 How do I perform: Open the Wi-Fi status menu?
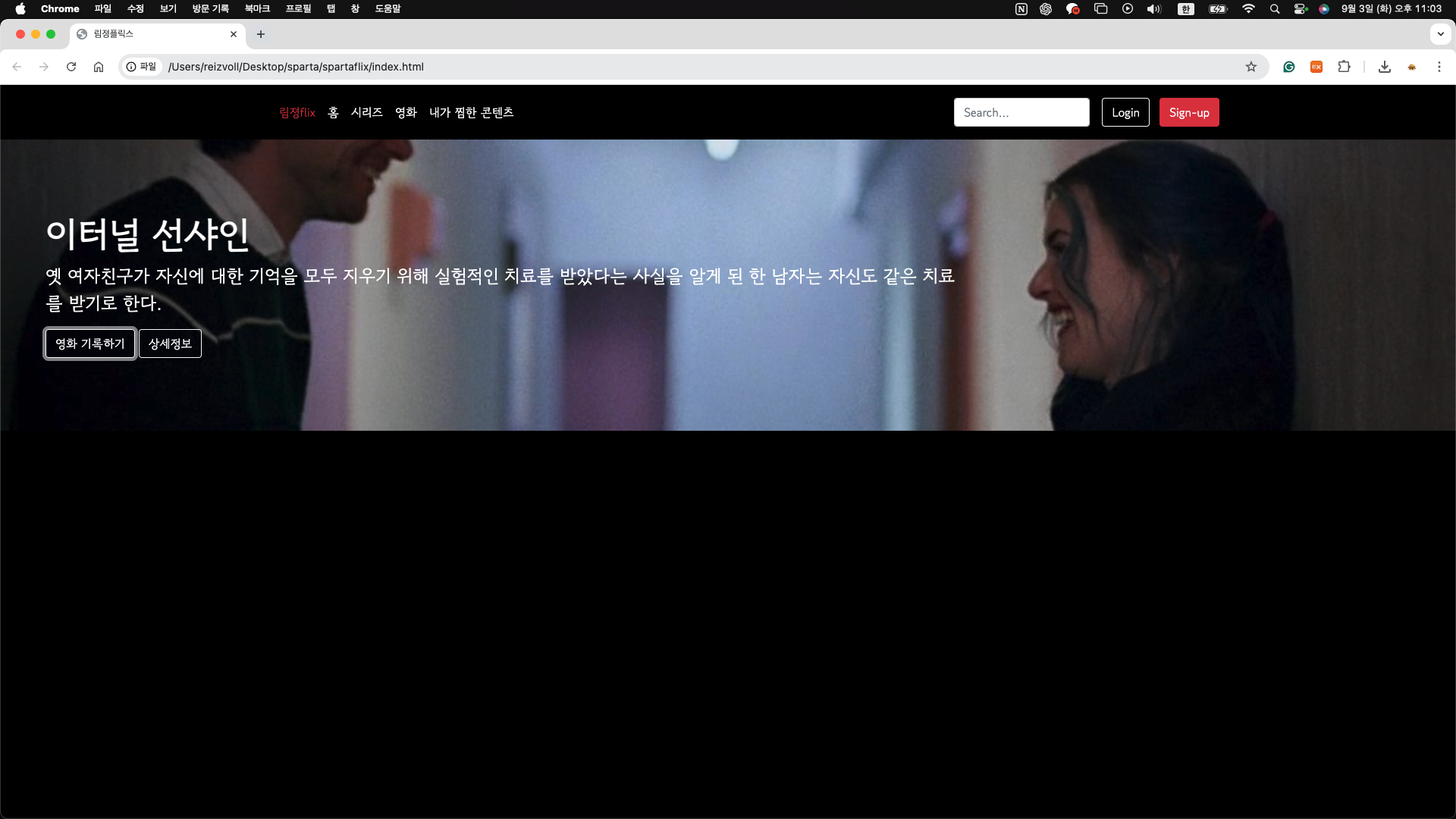point(1248,9)
